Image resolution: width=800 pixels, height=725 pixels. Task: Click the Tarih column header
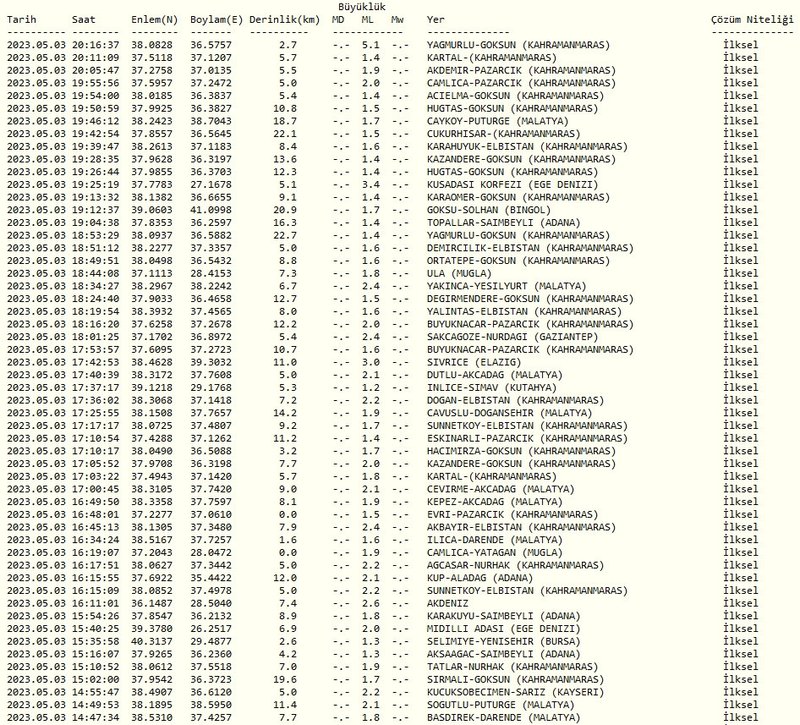(22, 19)
